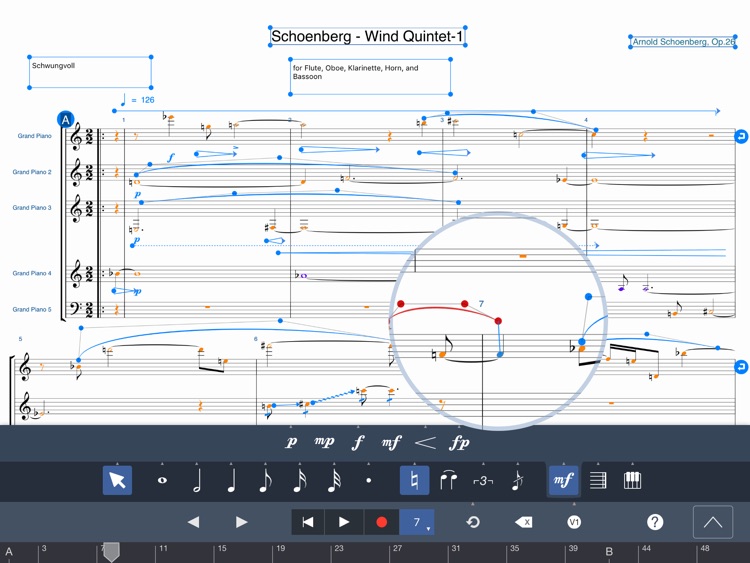Insert crescendo hairpin from palette
The image size is (750, 563).
[425, 442]
